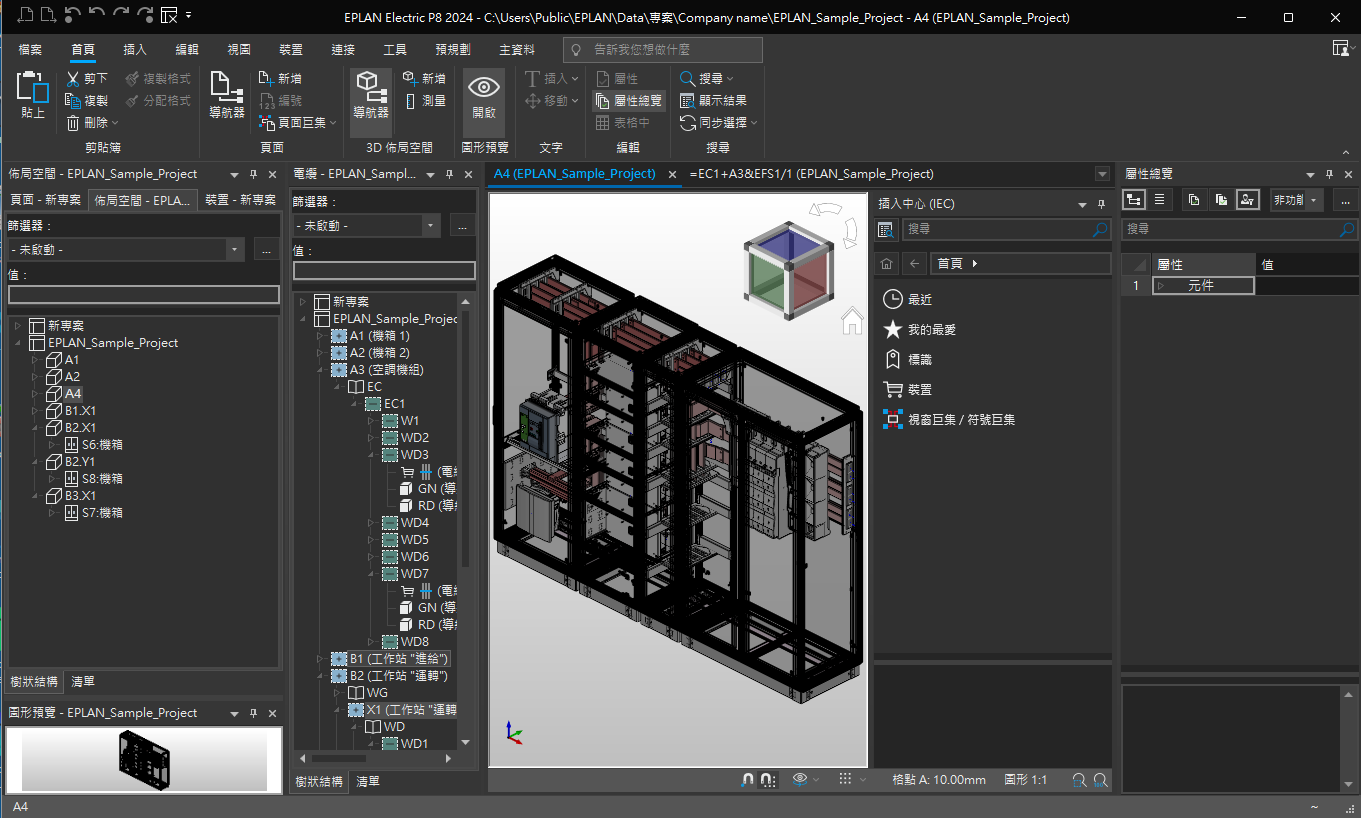Click the blue top face of the view cube
The height and width of the screenshot is (818, 1361).
coord(790,245)
